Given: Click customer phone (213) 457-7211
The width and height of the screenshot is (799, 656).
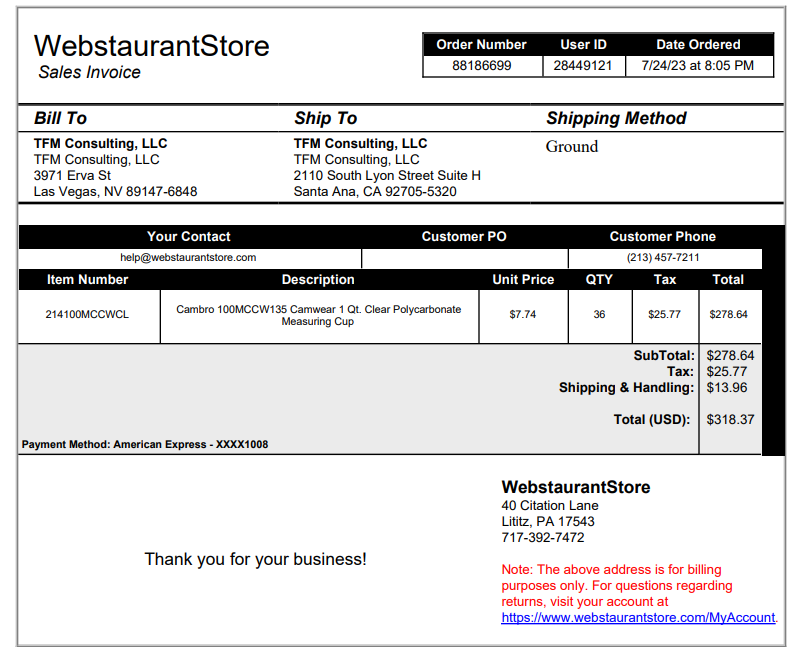Looking at the screenshot, I should point(663,257).
